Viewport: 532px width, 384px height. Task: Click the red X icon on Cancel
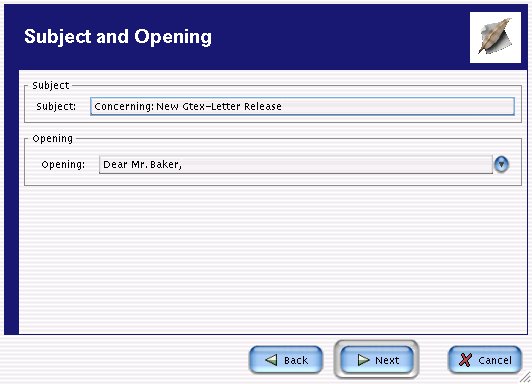(465, 360)
